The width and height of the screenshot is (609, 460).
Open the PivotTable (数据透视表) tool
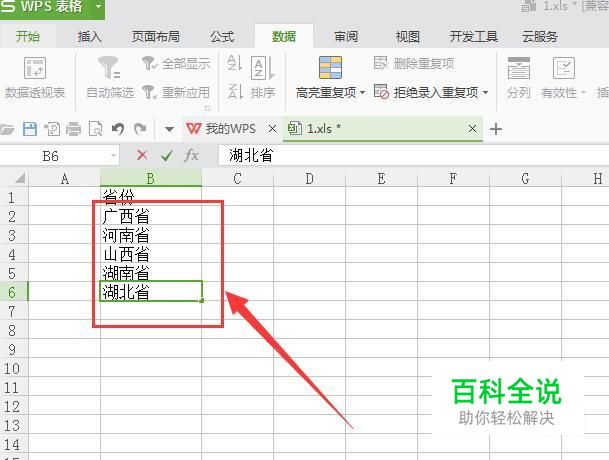35,77
